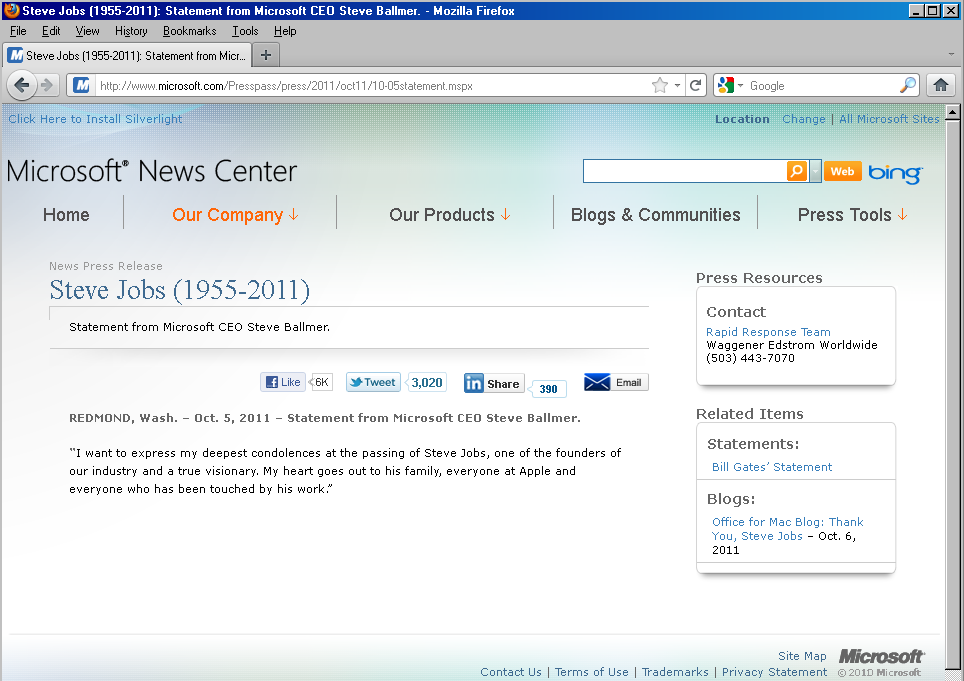Expand the Press Tools menu

click(853, 215)
